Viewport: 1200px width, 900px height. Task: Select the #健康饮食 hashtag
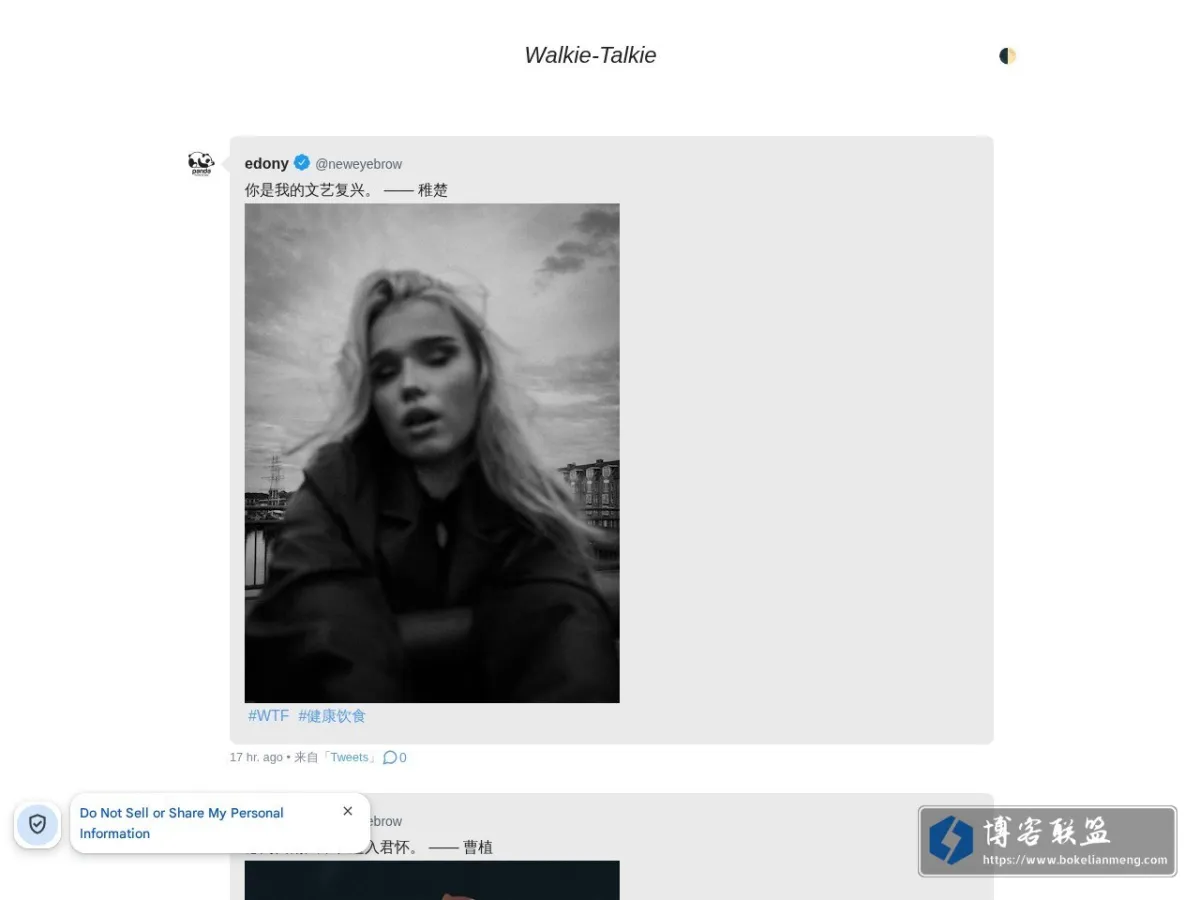[x=332, y=716]
